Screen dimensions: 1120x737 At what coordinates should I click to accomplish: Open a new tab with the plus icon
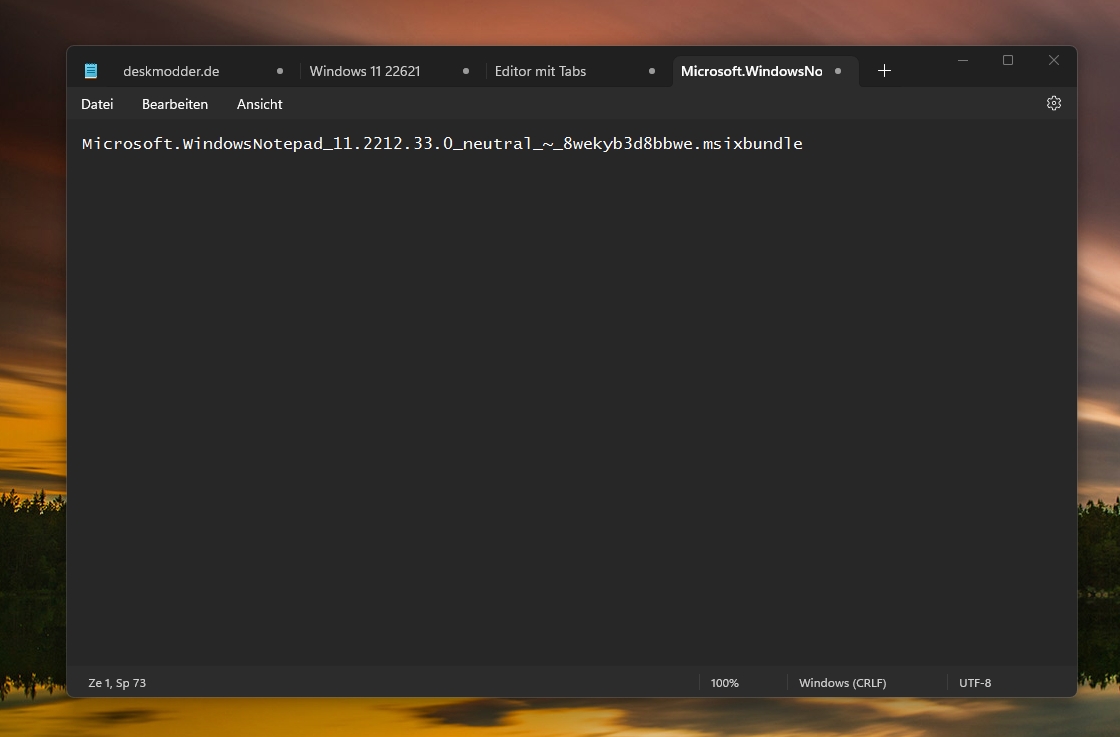point(884,70)
